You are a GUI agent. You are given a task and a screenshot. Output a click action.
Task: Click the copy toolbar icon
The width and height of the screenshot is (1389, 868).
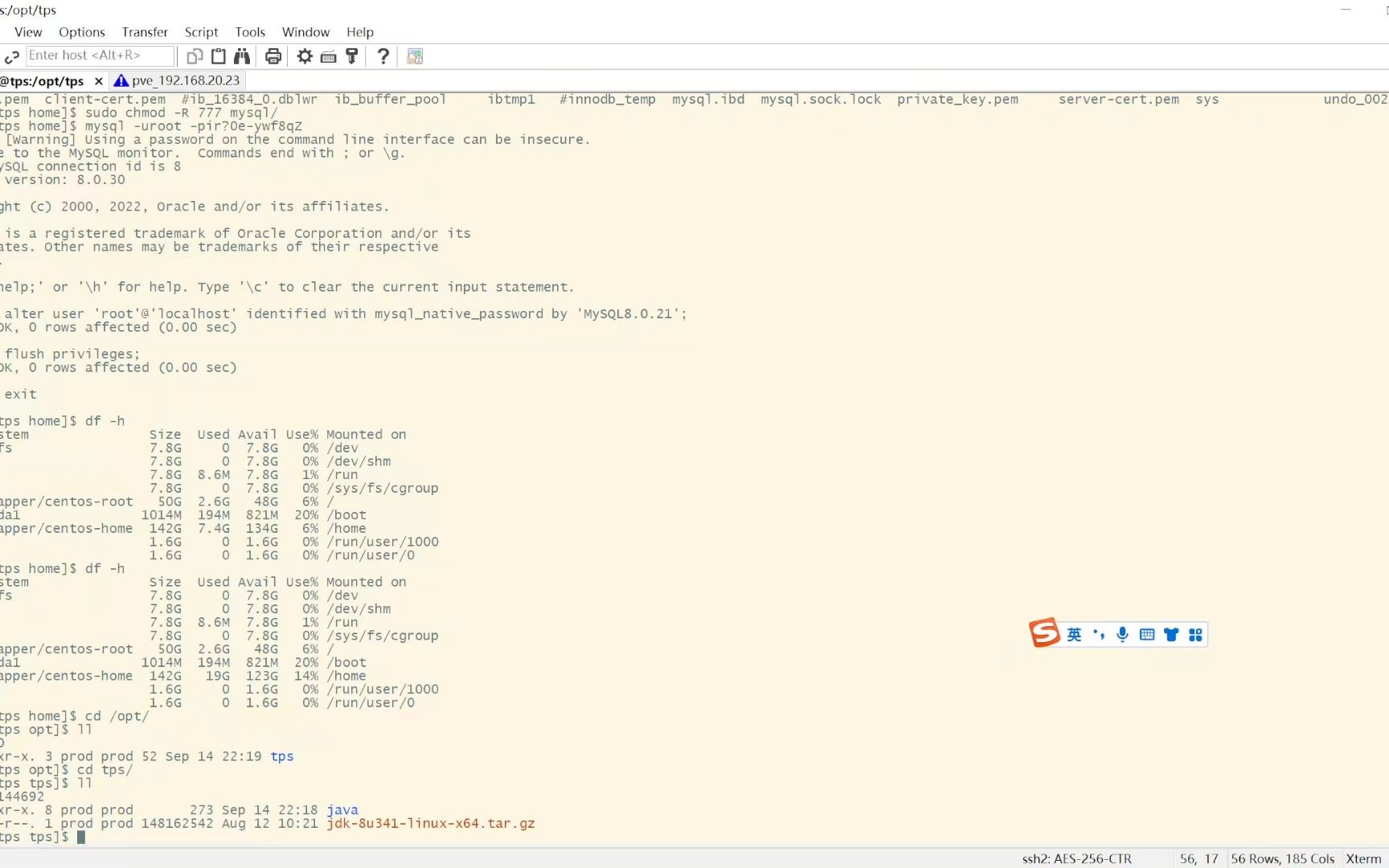194,56
